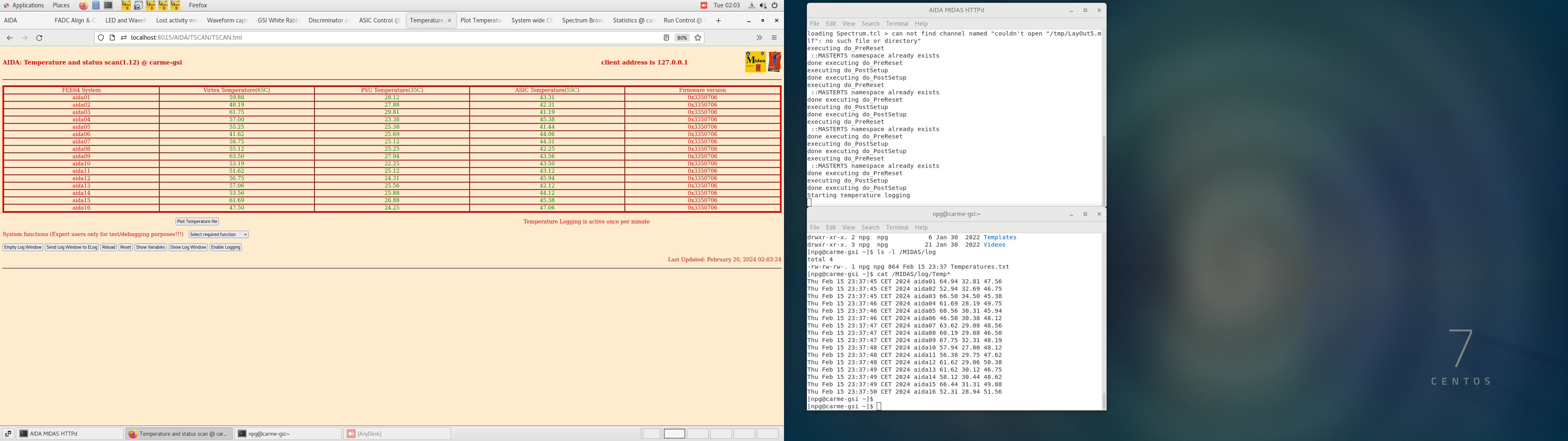
Task: Click the Firefox launcher icon in the top panel
Action: (x=83, y=5)
